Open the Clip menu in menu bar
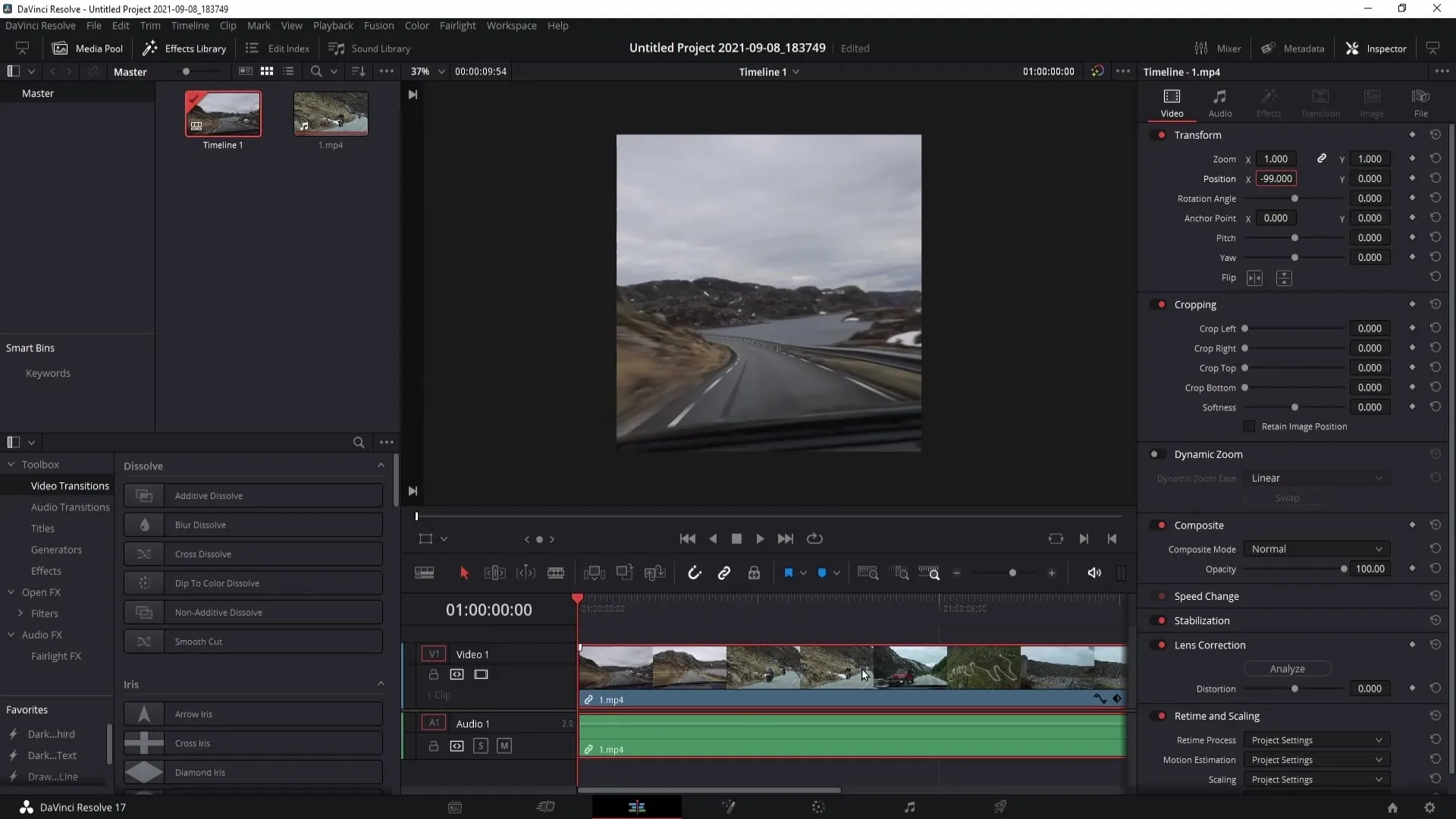1456x819 pixels. (x=227, y=25)
